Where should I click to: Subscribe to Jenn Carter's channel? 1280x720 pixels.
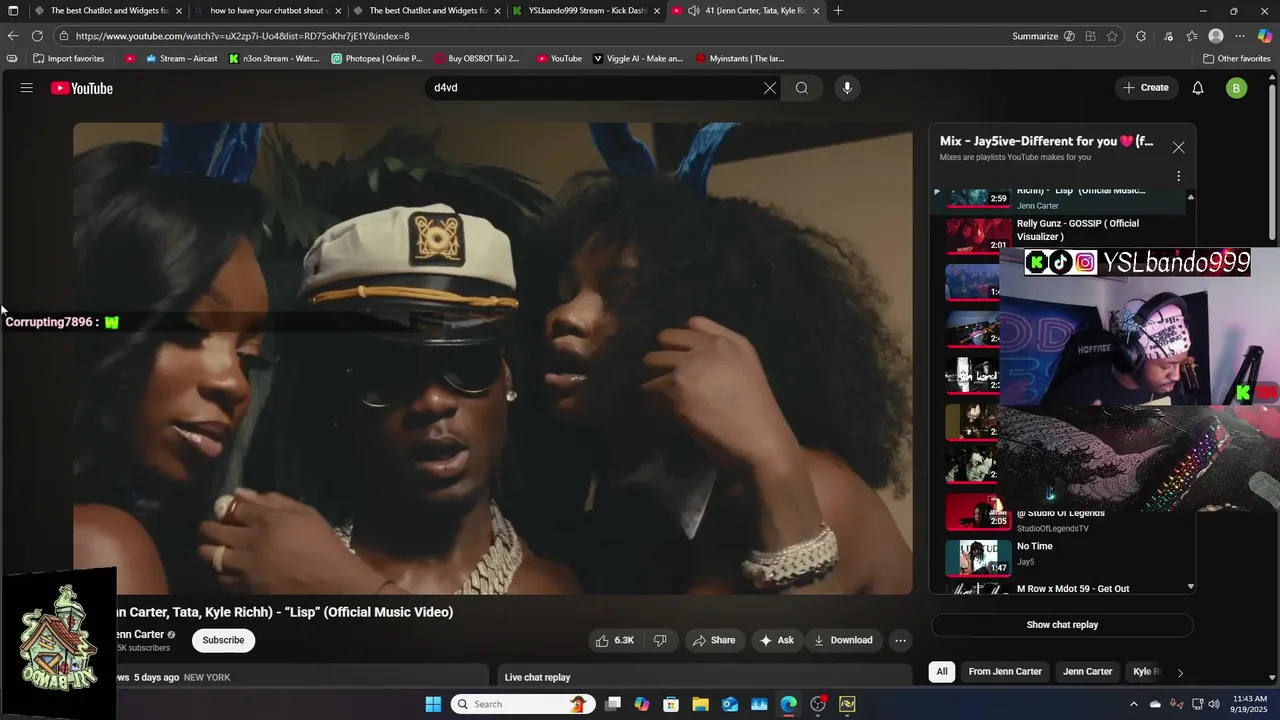click(x=223, y=640)
